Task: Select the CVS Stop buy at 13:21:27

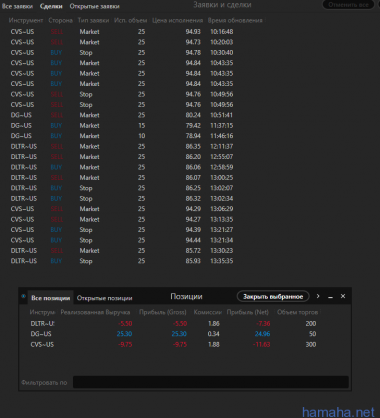Action: tap(122, 230)
